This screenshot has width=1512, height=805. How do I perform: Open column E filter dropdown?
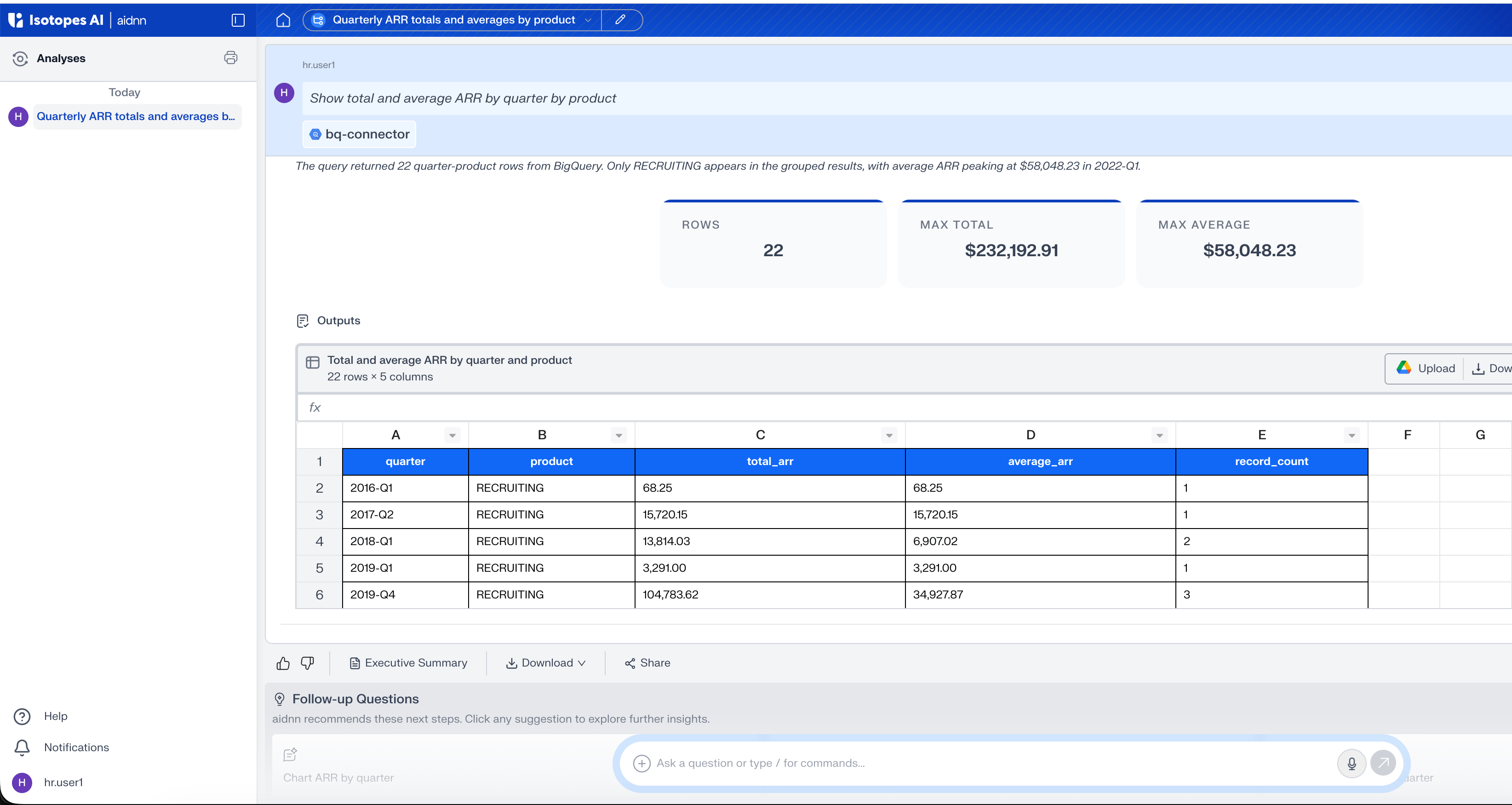[x=1352, y=435]
